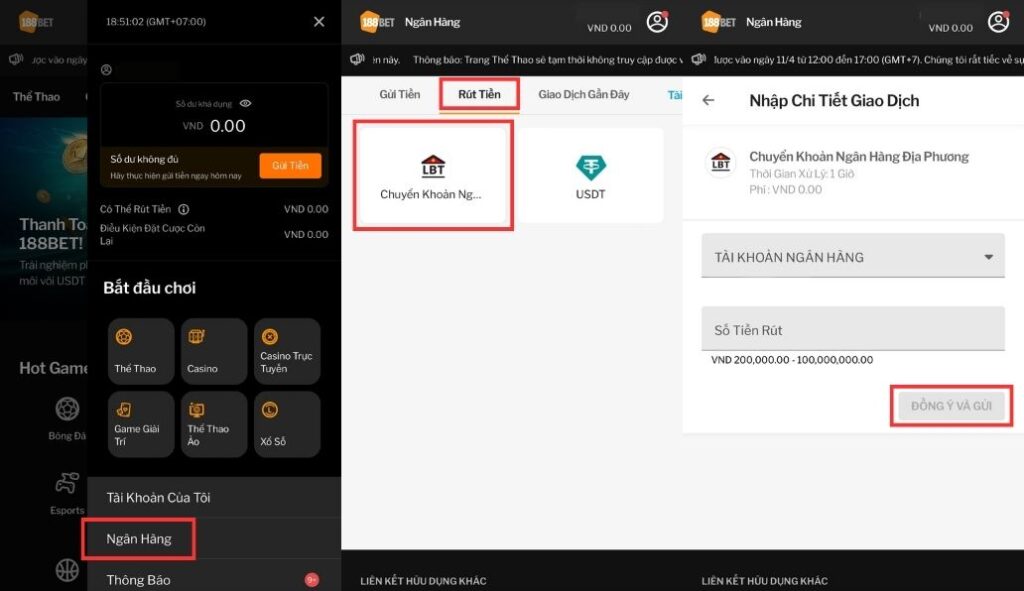
Task: Open profile icon in right panel header
Action: tap(999, 22)
